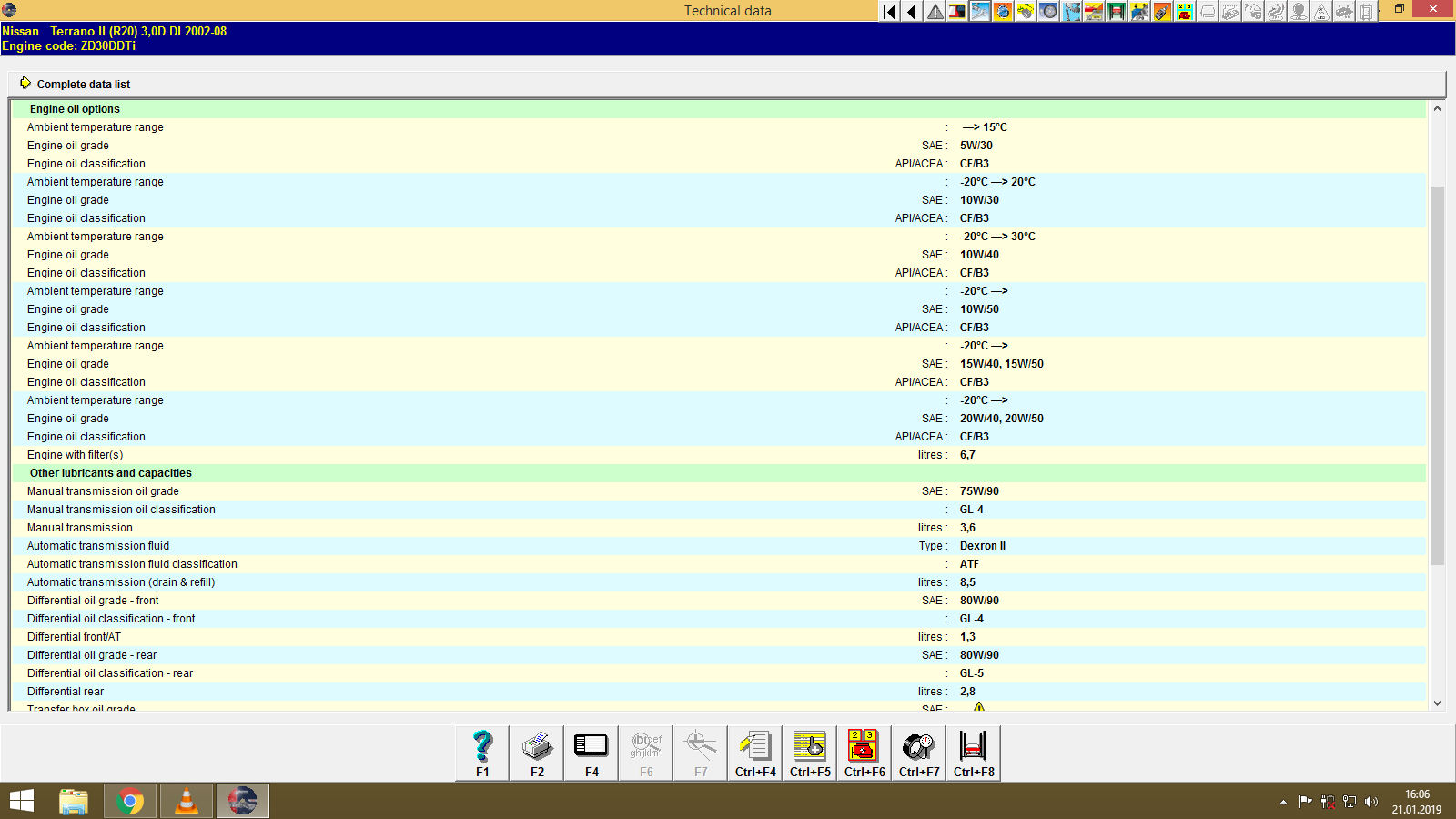Select the Complete data list entry
This screenshot has height=819, width=1456.
tap(83, 84)
